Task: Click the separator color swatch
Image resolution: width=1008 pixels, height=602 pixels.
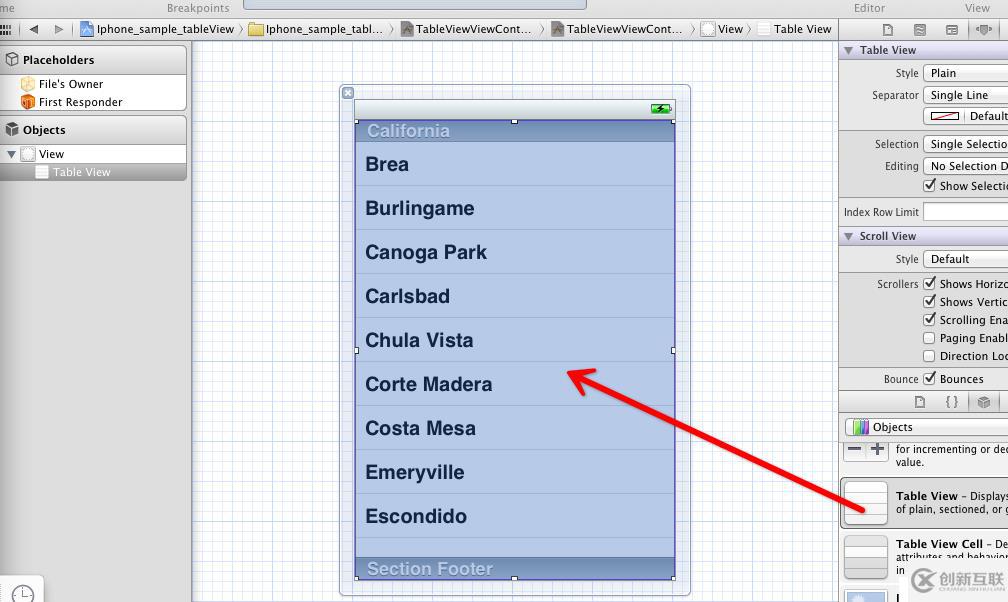Action: [945, 116]
